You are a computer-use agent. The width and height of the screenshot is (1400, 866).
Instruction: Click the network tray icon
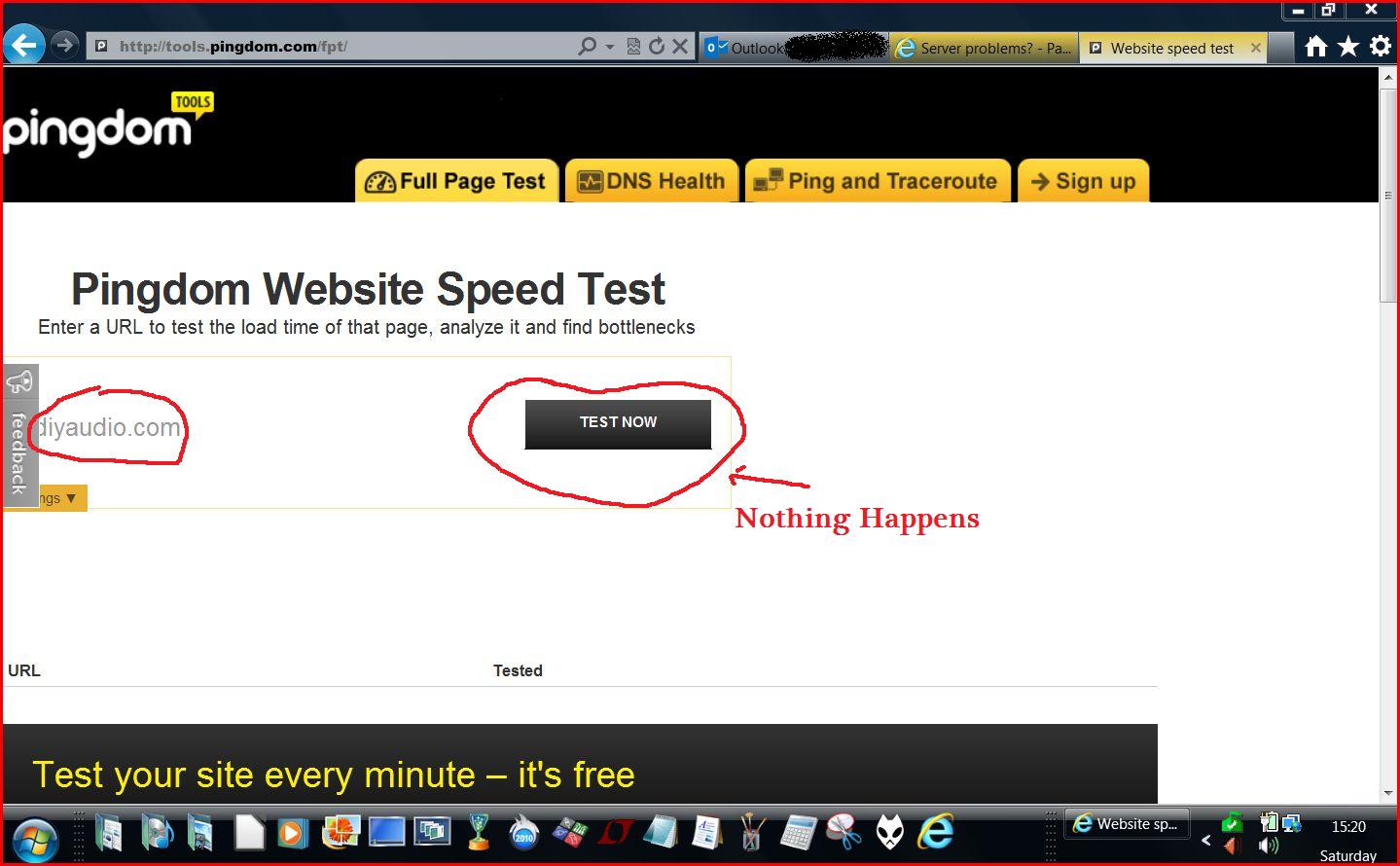(1292, 823)
